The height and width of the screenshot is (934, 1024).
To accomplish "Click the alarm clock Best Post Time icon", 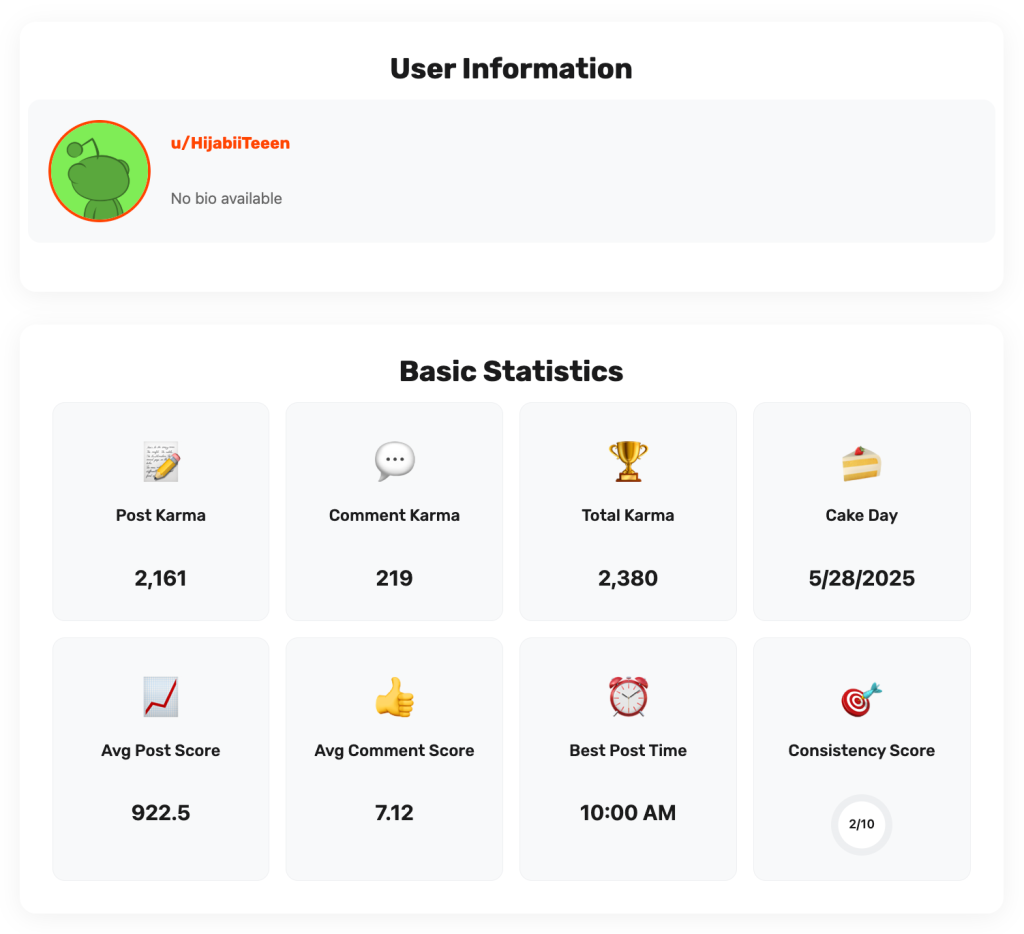I will click(628, 697).
